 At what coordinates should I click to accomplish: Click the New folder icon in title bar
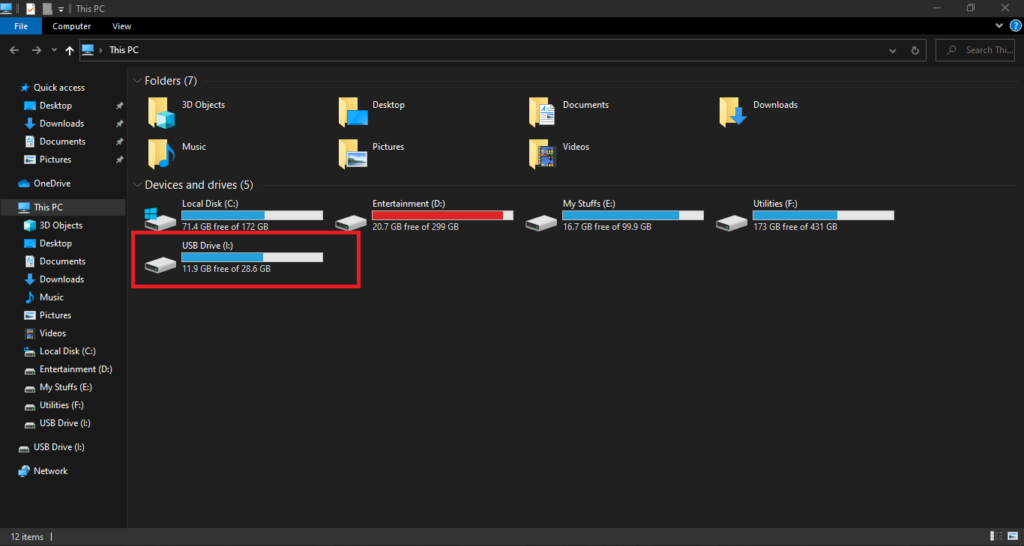tap(47, 8)
